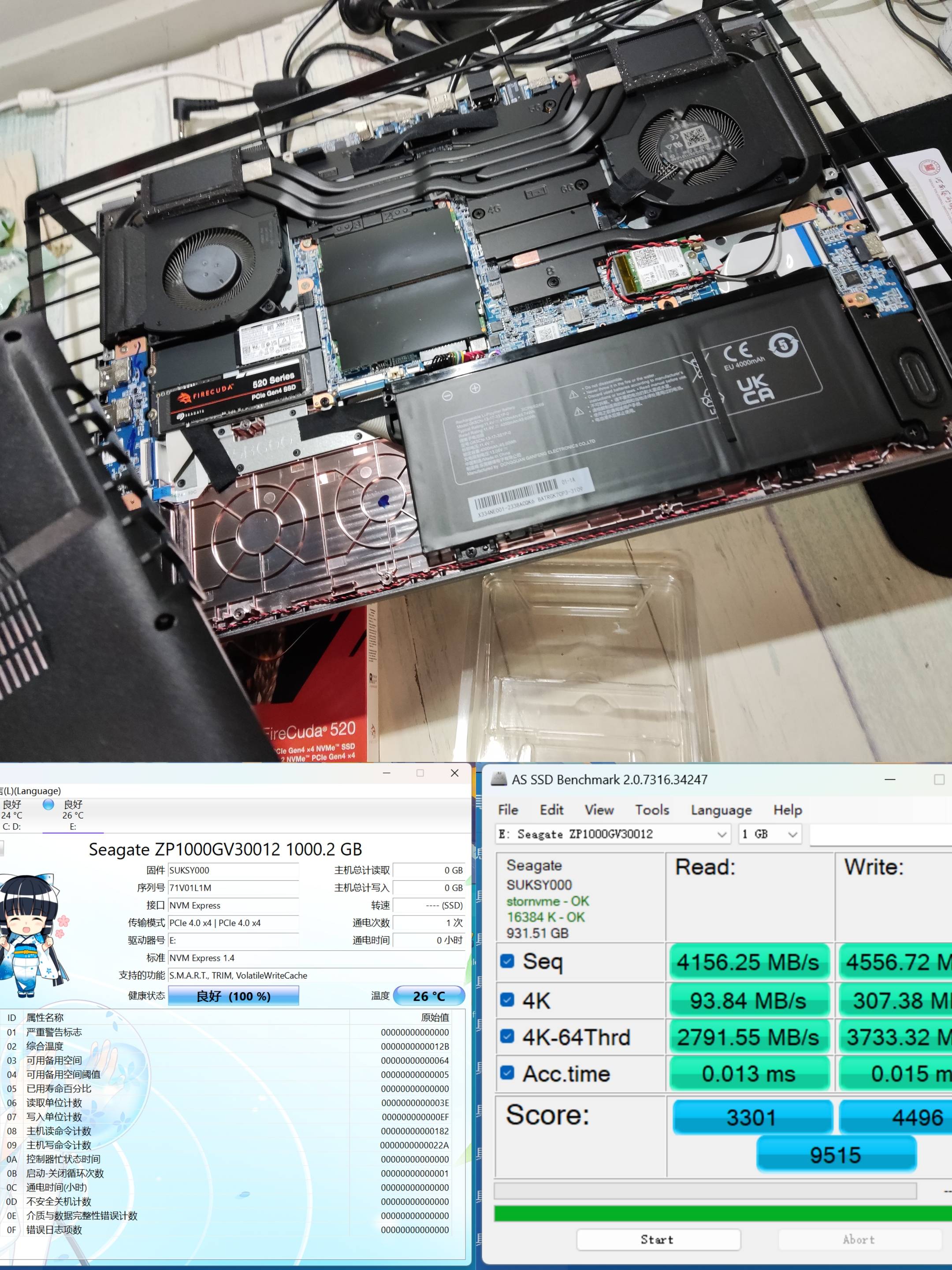Click the Seagate ZP1000GV30012 1000.2 GB title
Viewport: 952px width, 1270px height.
[226, 849]
